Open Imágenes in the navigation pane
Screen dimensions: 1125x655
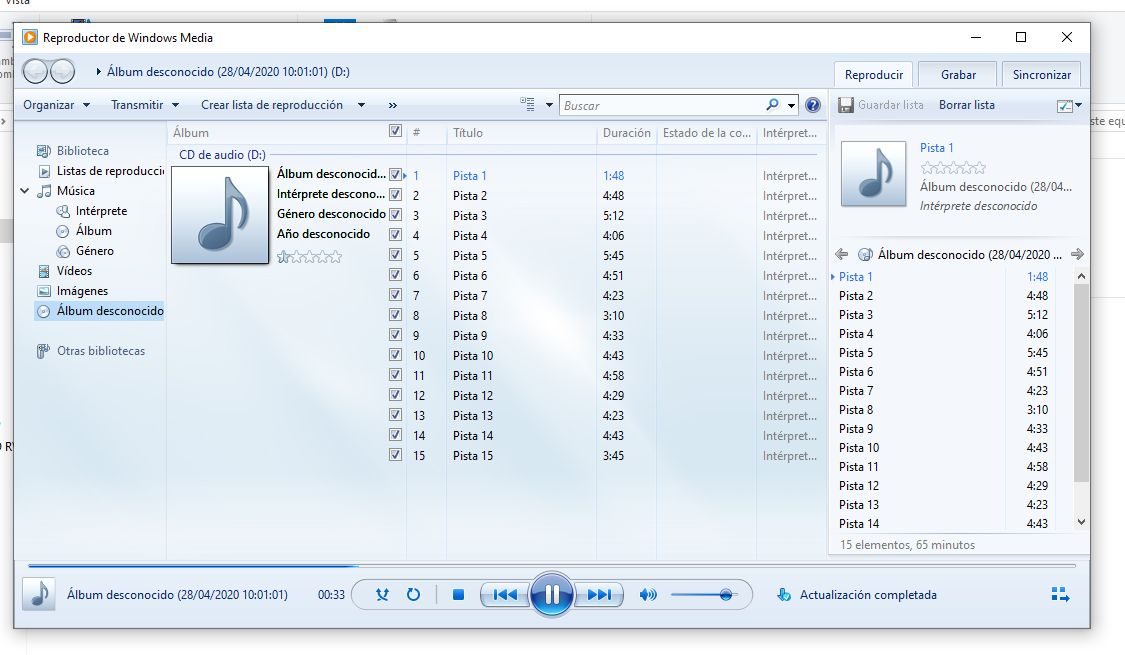click(x=82, y=291)
